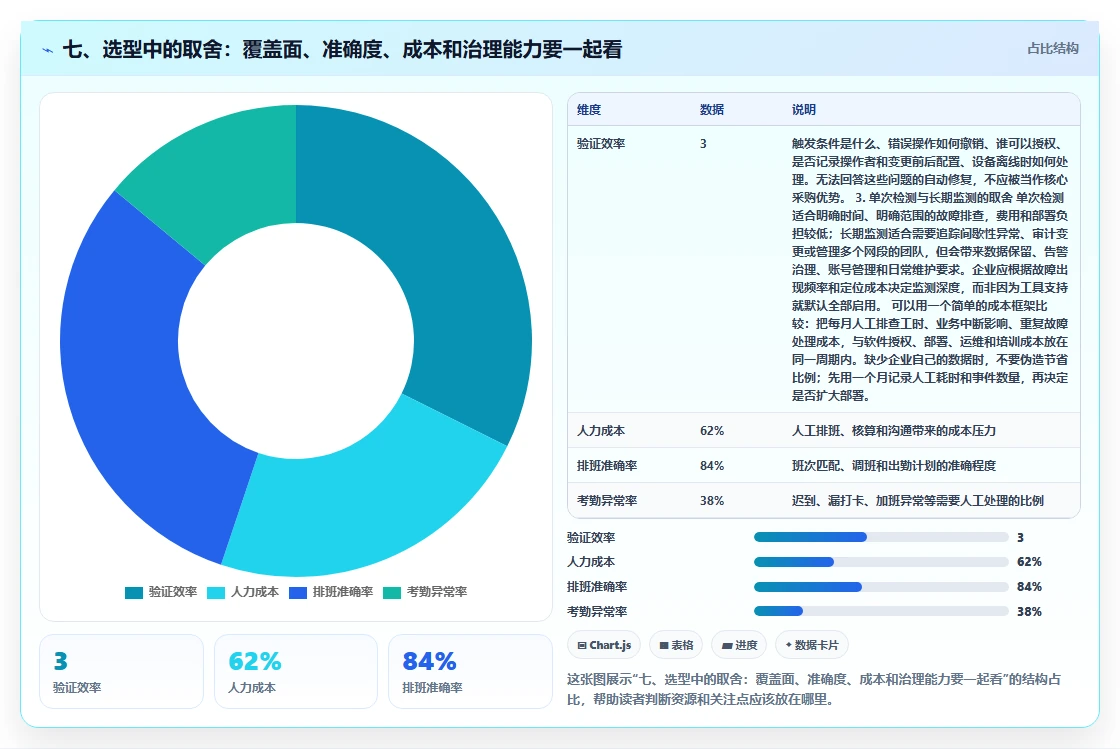Click the 人力成本 progress bar

(x=881, y=562)
